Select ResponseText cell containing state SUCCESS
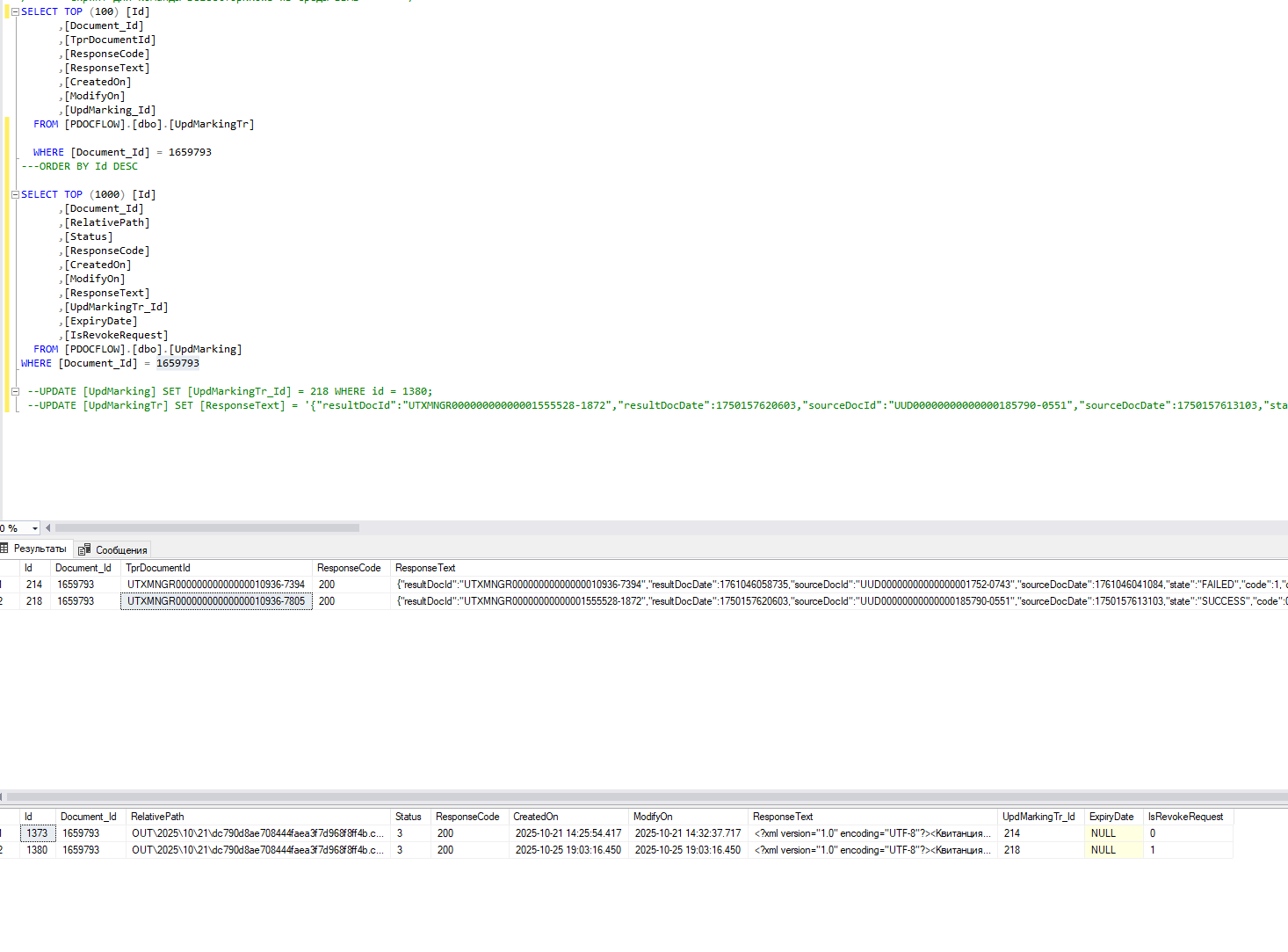The height and width of the screenshot is (952, 1288). (x=839, y=601)
